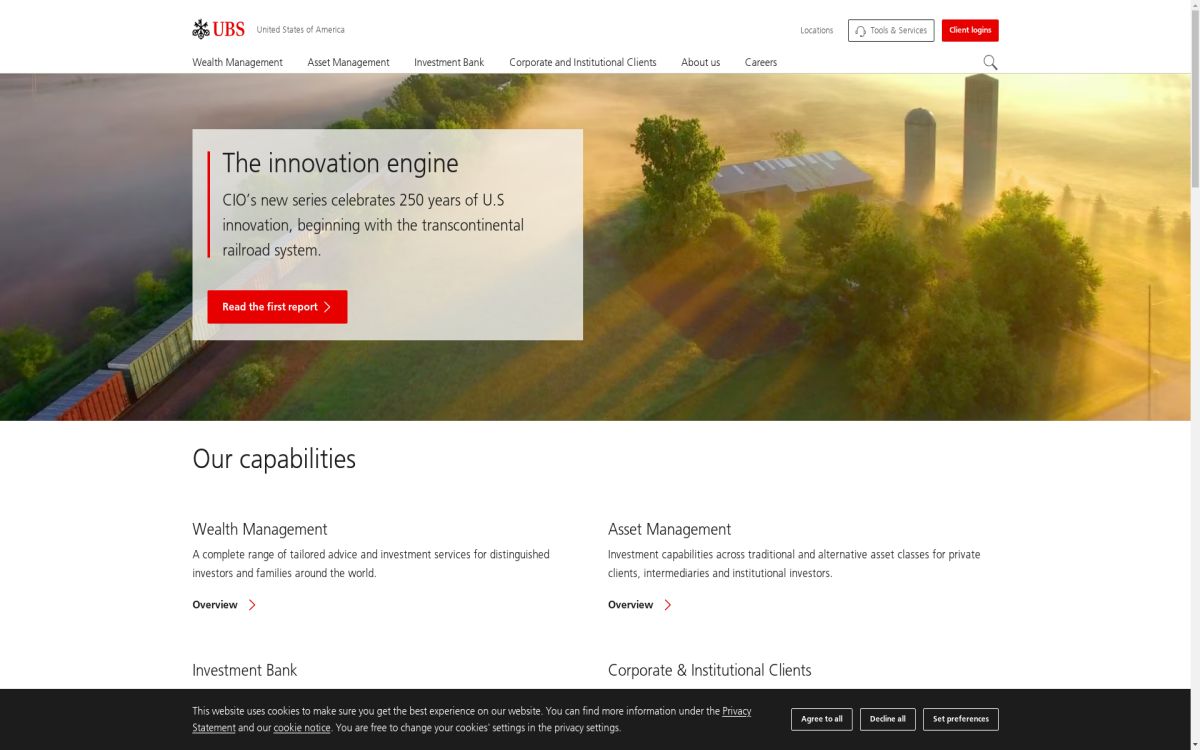Agree to all cookies

(x=821, y=719)
